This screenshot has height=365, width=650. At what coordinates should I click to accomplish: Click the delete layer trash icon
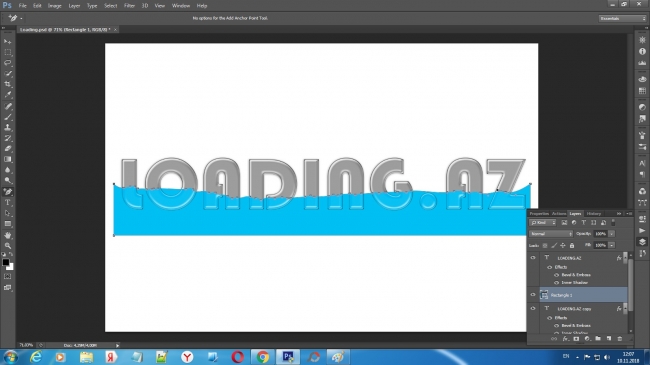[620, 339]
